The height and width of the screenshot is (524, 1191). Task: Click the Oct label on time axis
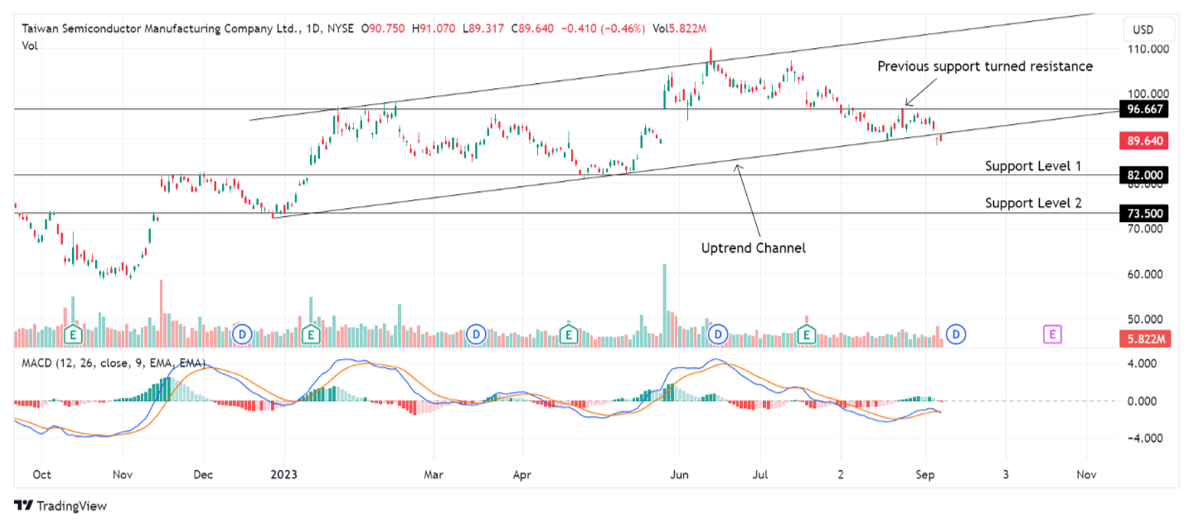click(42, 474)
